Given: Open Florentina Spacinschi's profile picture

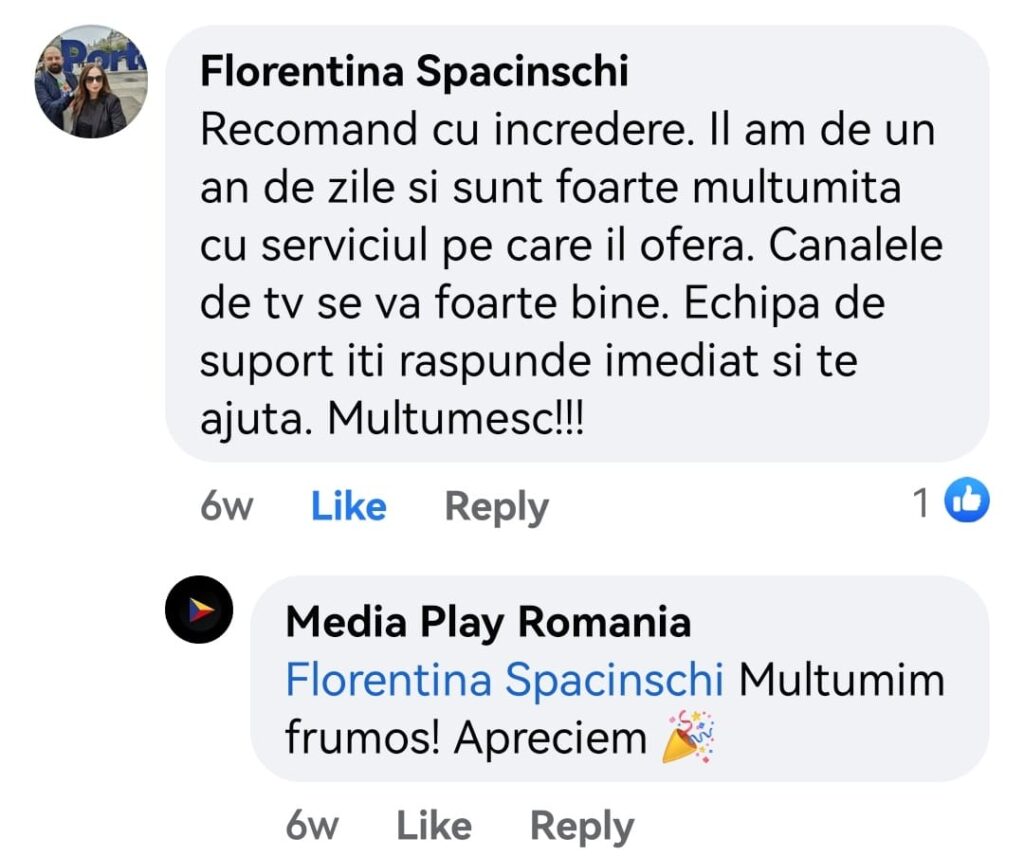Looking at the screenshot, I should (91, 81).
